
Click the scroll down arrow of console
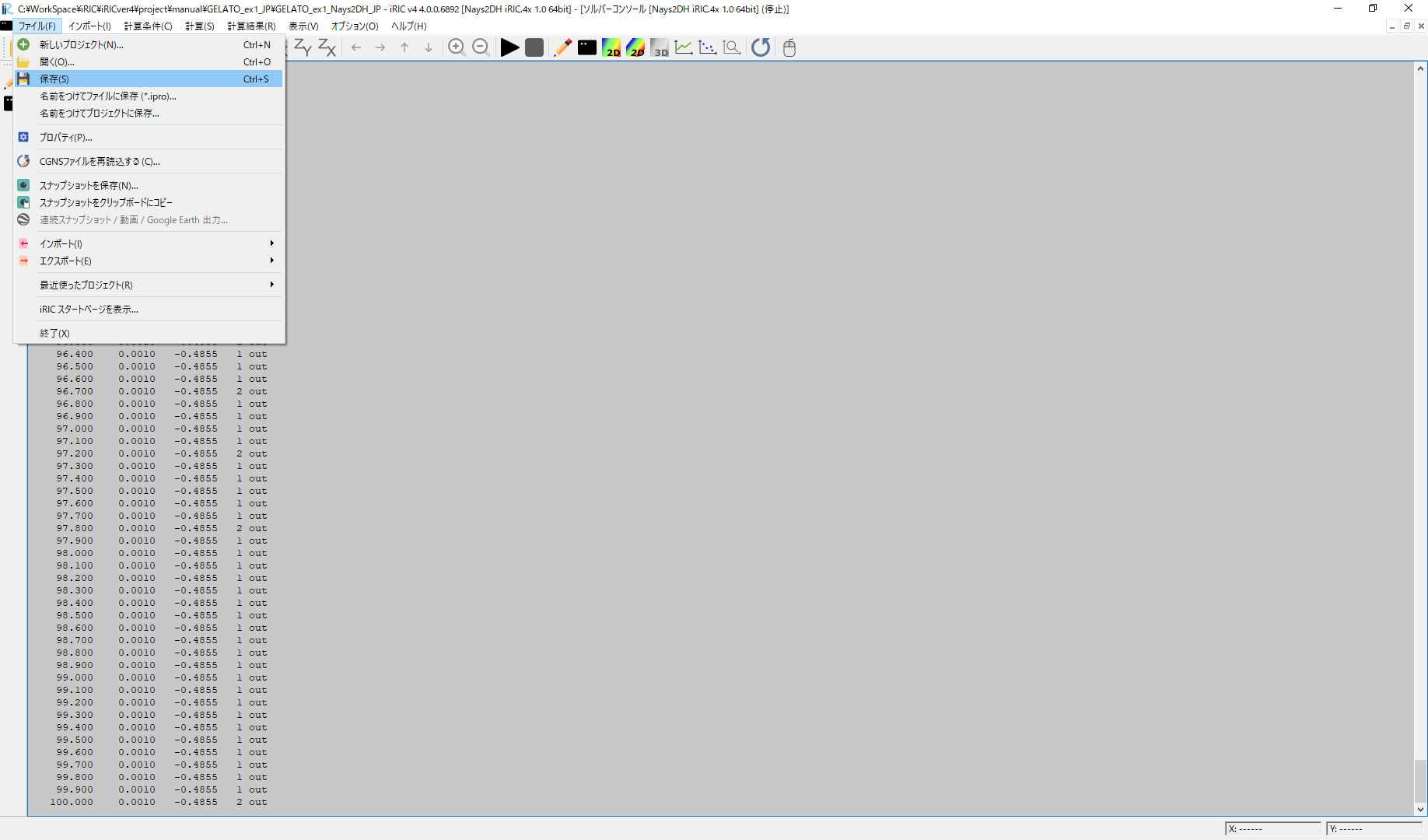pos(1421,810)
